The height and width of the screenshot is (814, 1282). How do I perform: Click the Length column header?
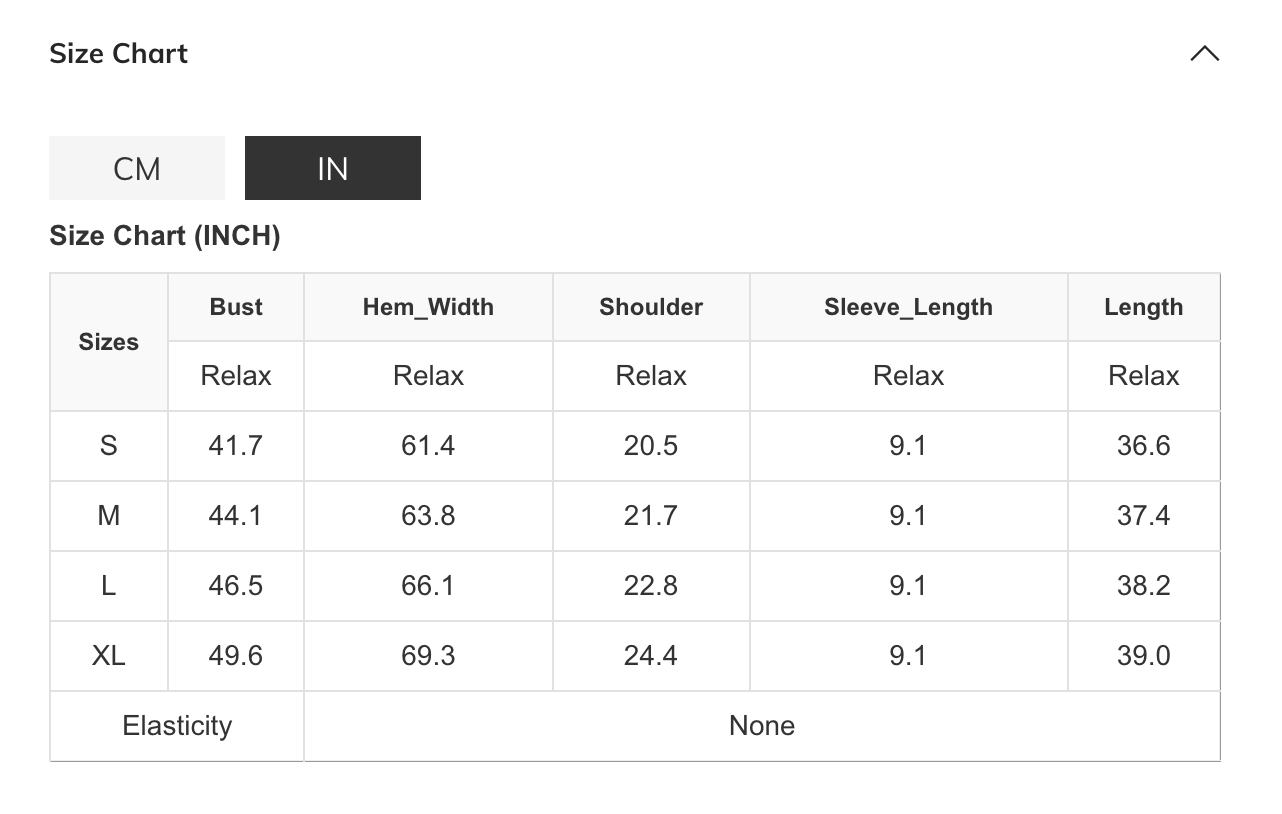[x=1143, y=307]
